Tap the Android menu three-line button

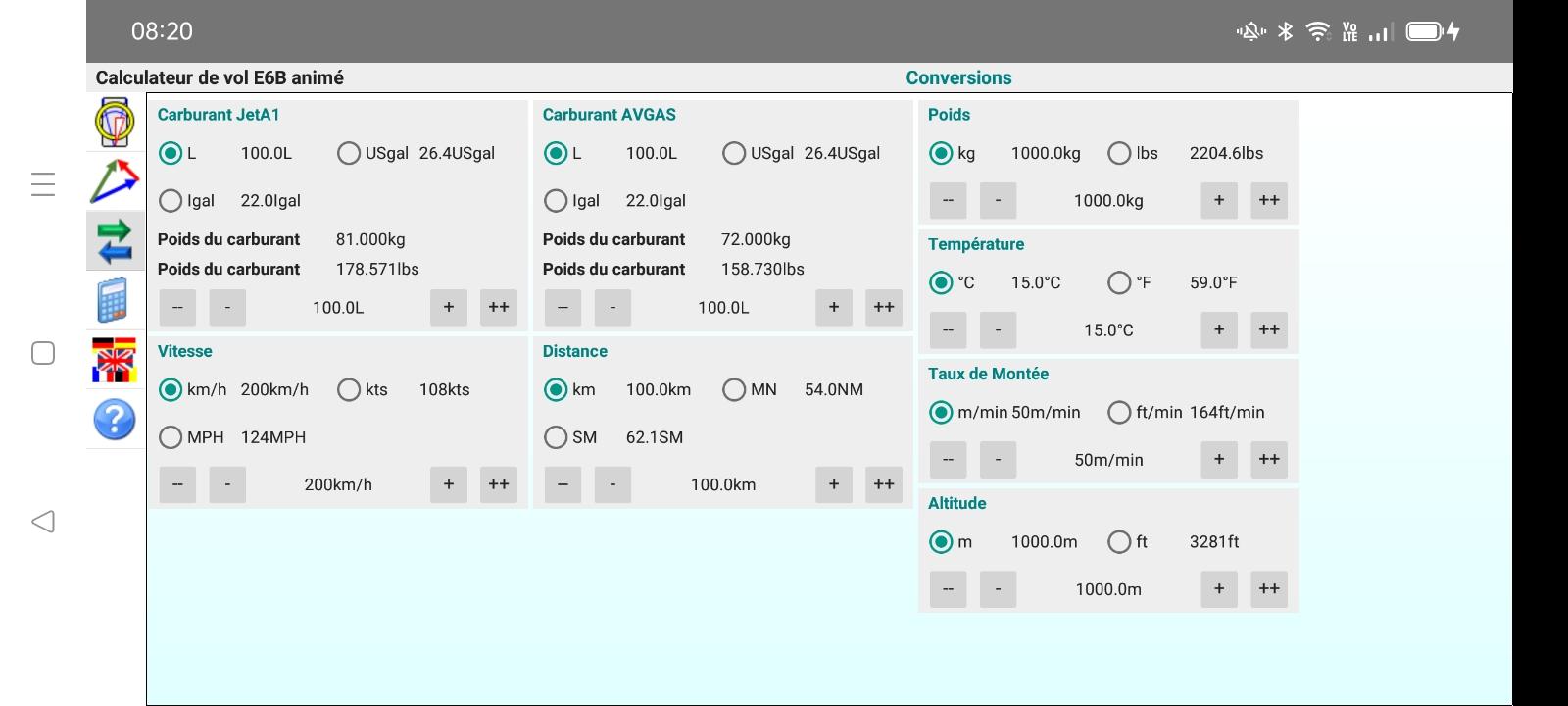(x=43, y=184)
